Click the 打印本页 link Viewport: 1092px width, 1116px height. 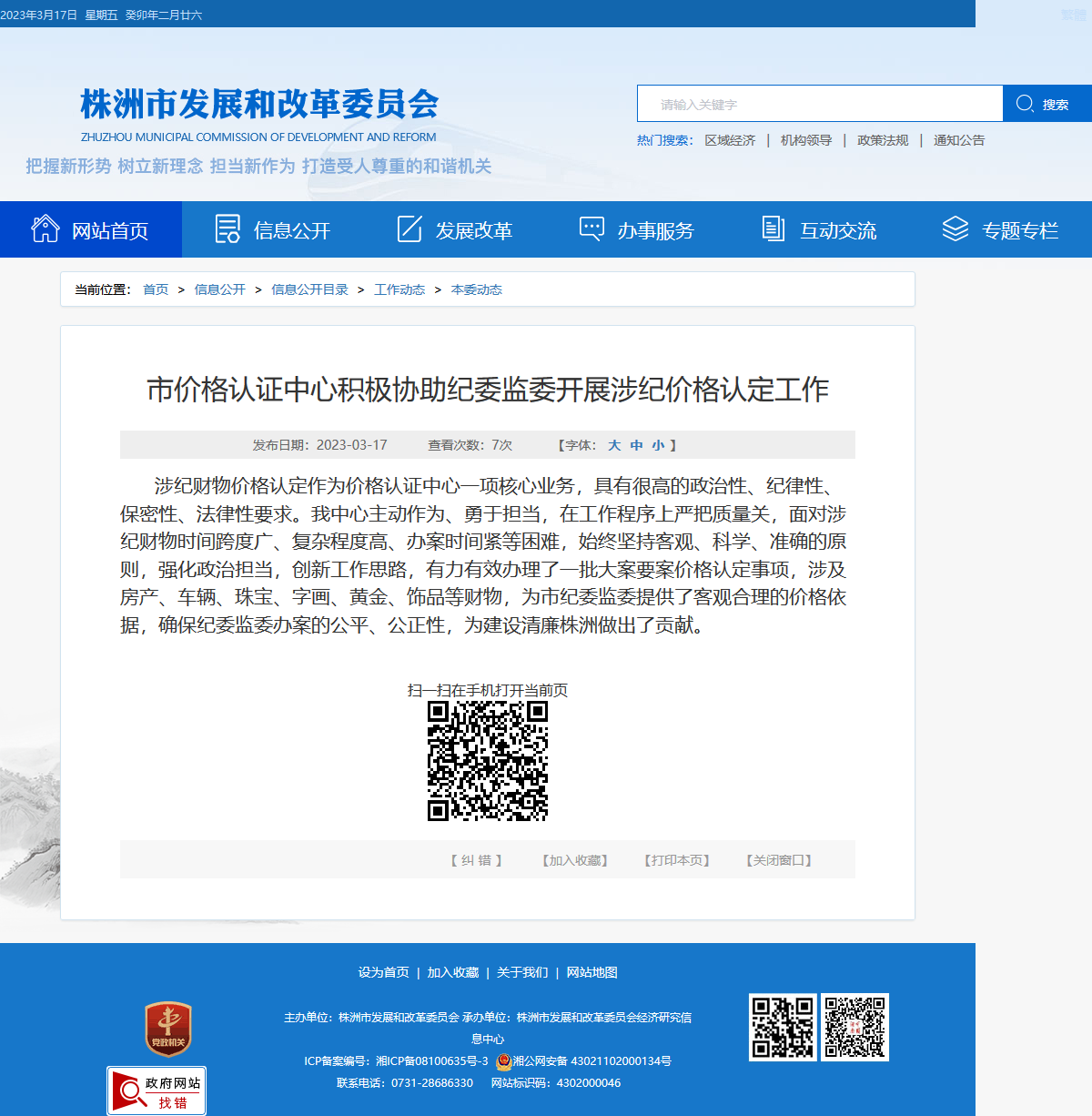(x=677, y=860)
